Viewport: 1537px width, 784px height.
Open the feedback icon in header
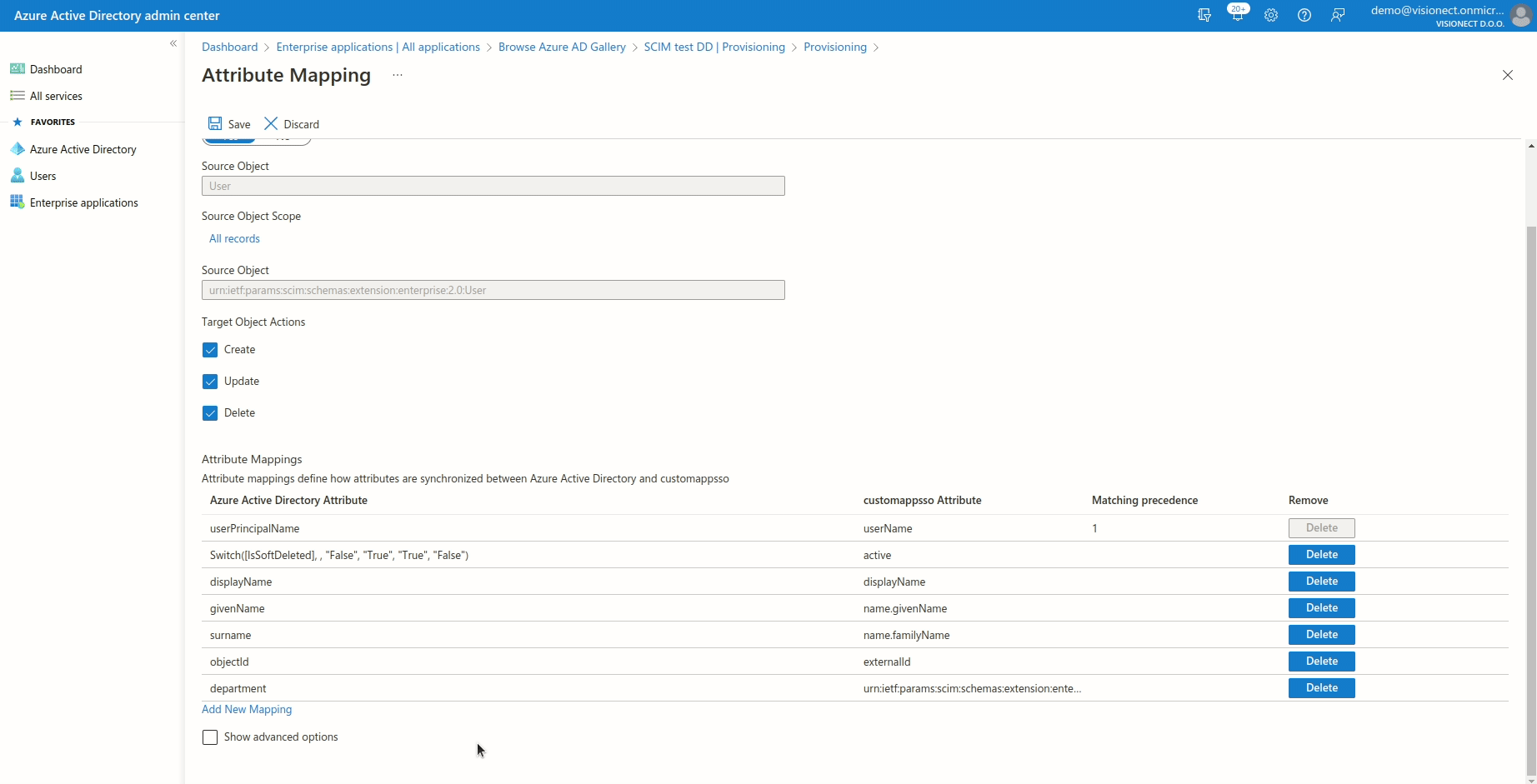tap(1338, 15)
